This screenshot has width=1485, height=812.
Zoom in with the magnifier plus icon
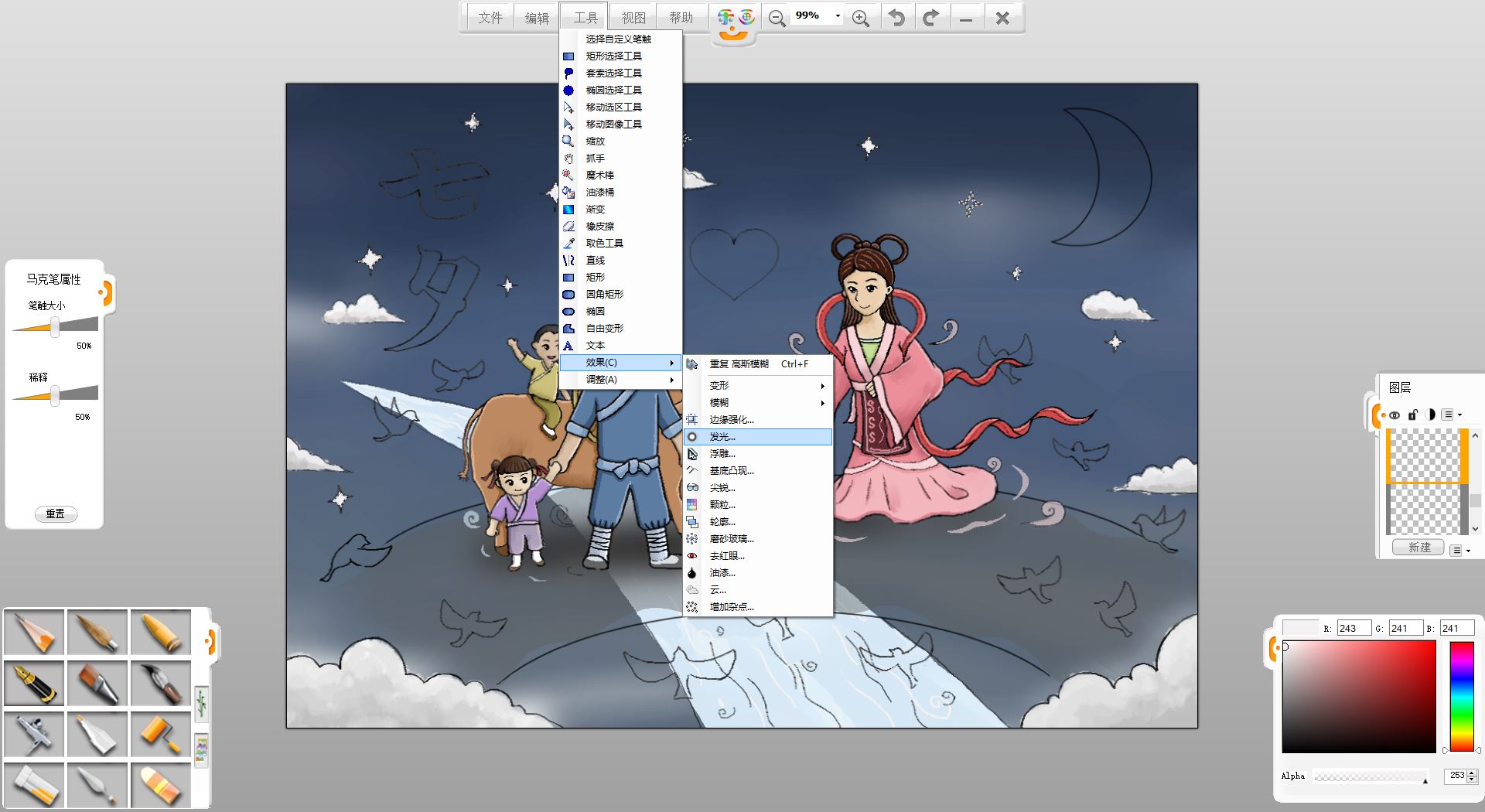860,18
